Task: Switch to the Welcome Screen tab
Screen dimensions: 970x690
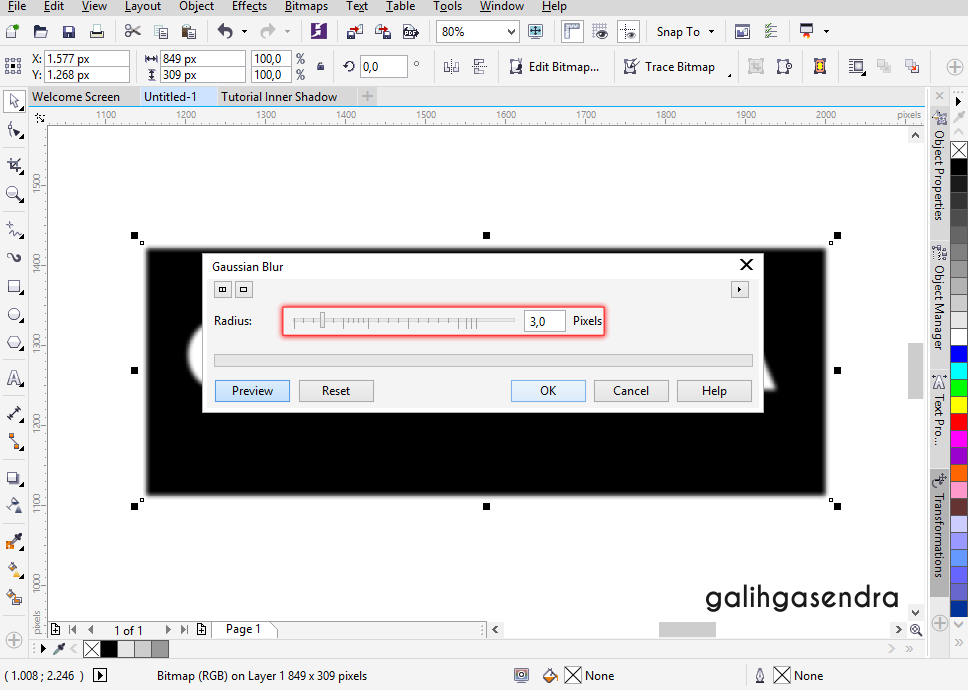Action: (80, 97)
